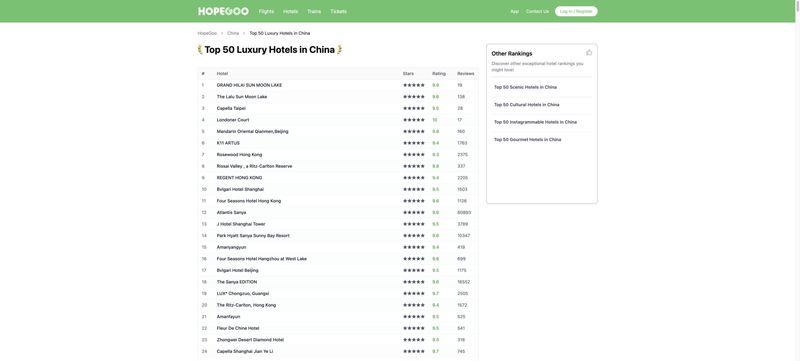Screen dimensions: 800x361
Task: Click the Reviews column header
Action: [x=466, y=73]
